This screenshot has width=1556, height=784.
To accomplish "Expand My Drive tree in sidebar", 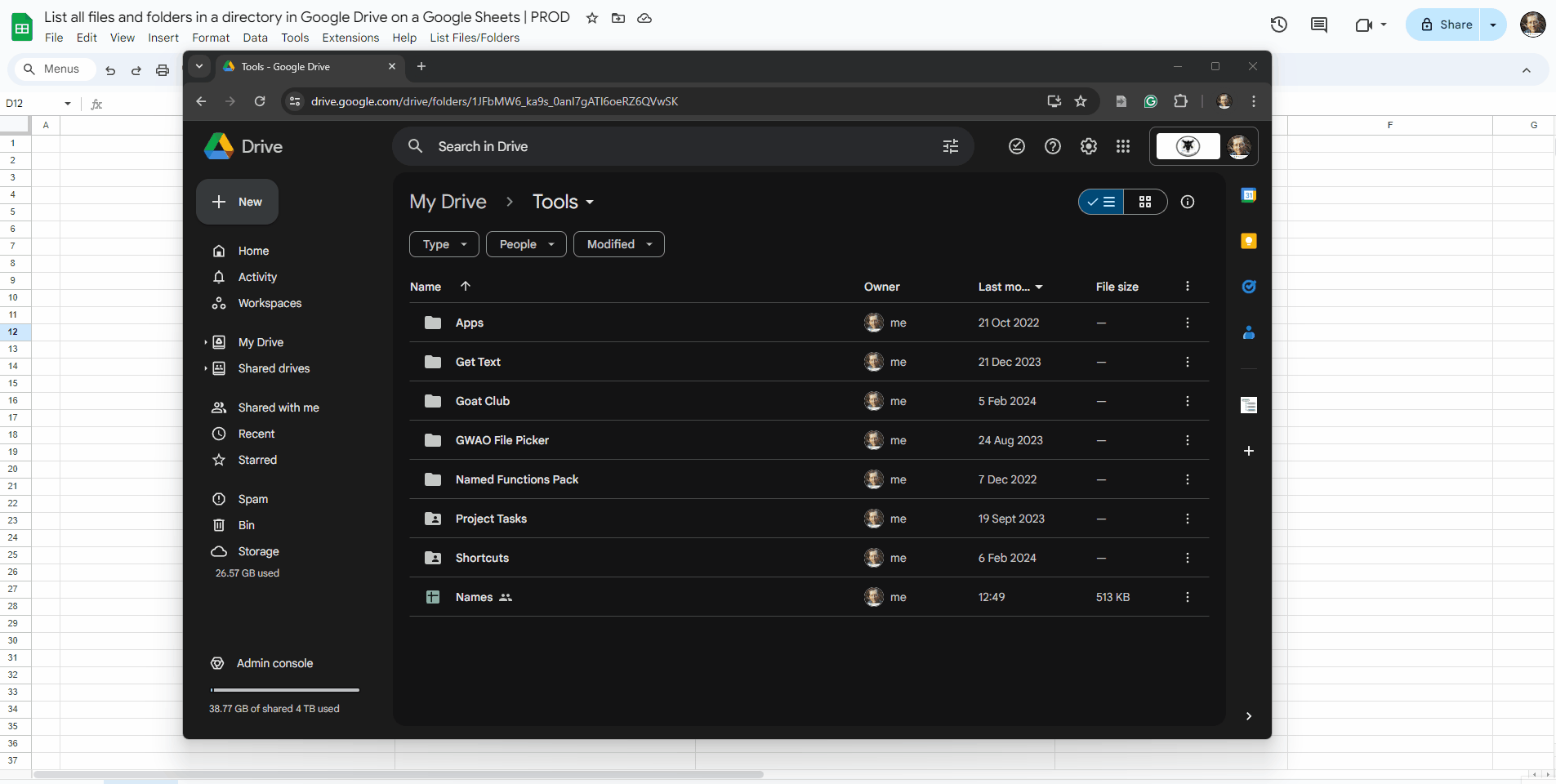I will point(205,342).
